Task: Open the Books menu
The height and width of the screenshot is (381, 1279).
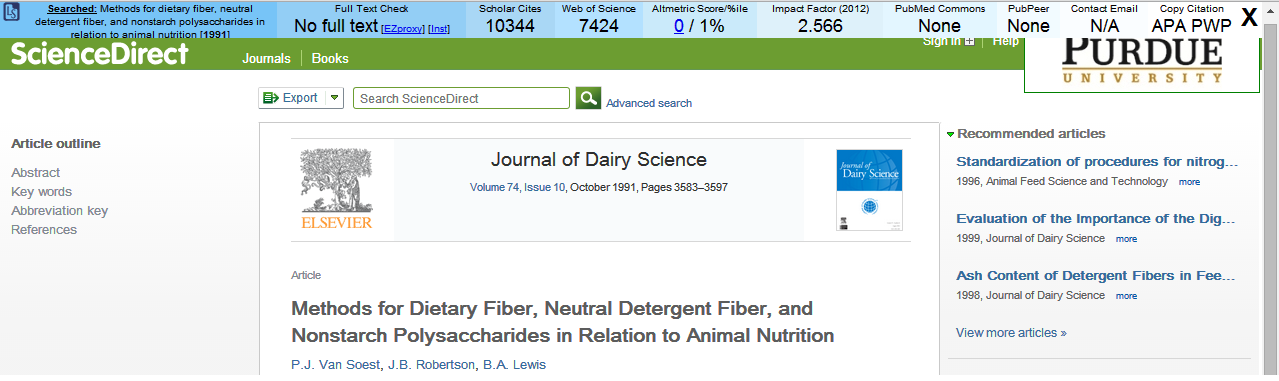Action: coord(330,58)
